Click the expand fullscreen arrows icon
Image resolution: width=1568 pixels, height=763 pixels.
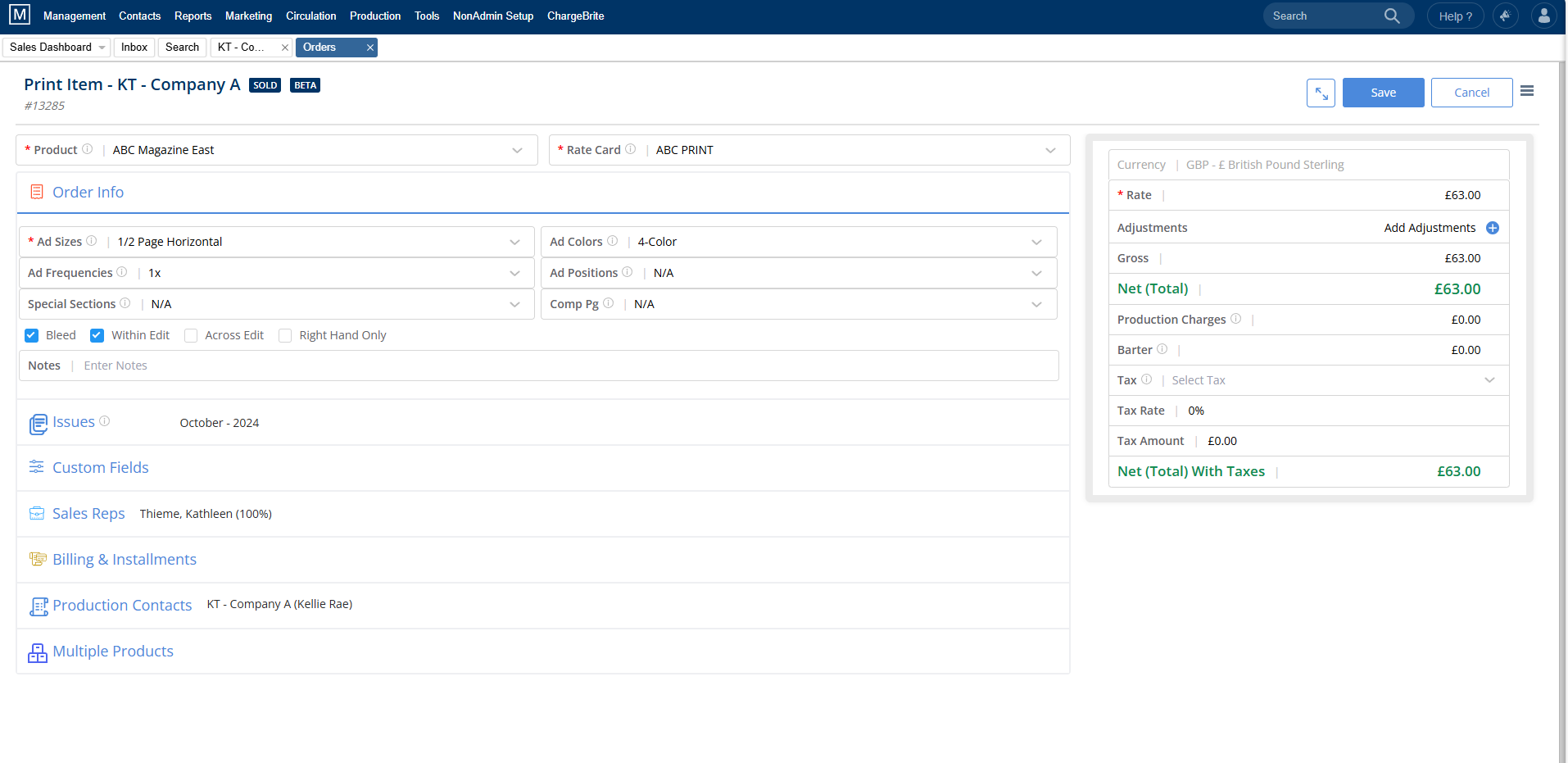pos(1321,93)
